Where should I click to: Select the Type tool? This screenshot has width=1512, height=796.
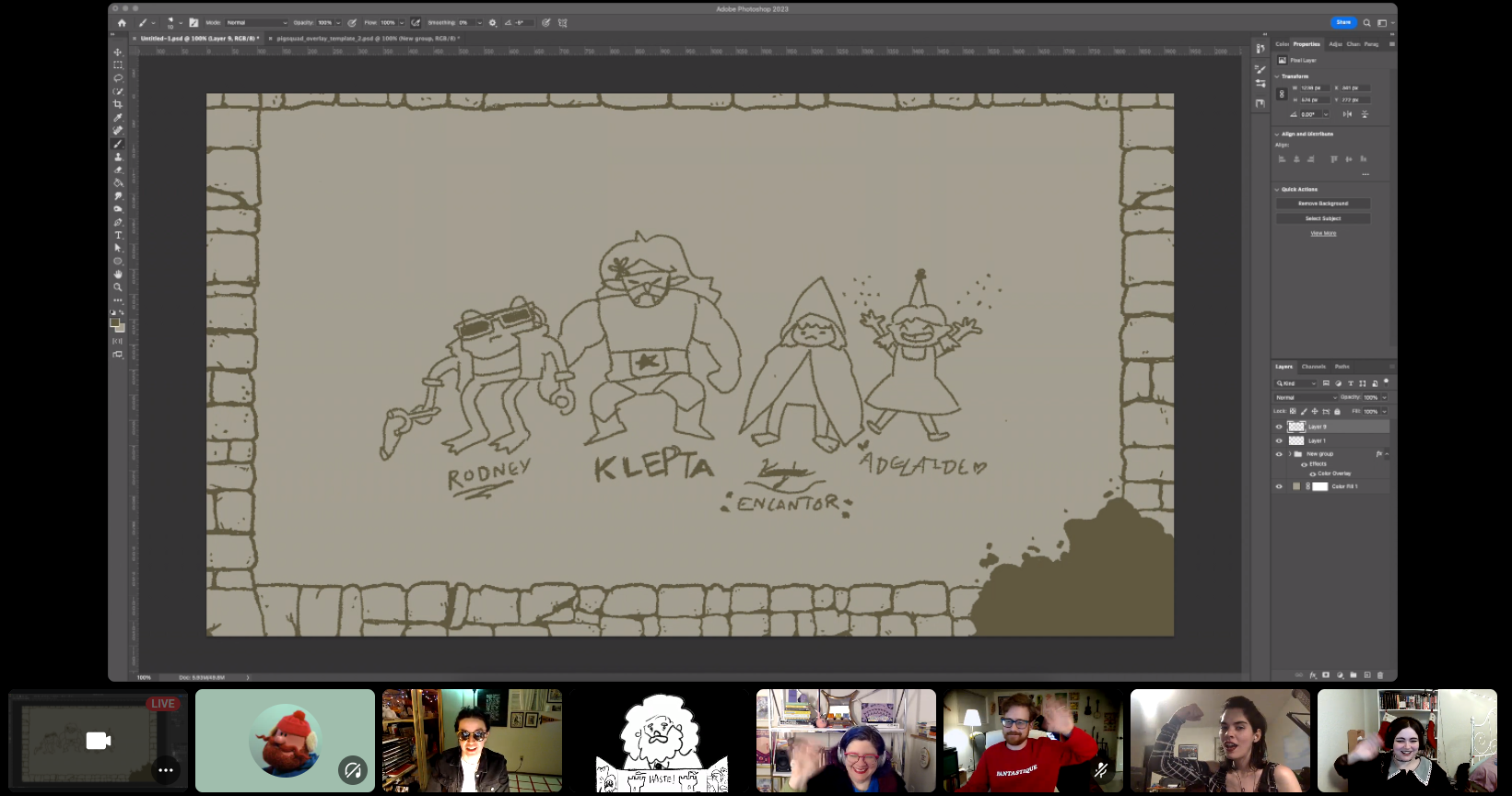point(118,235)
